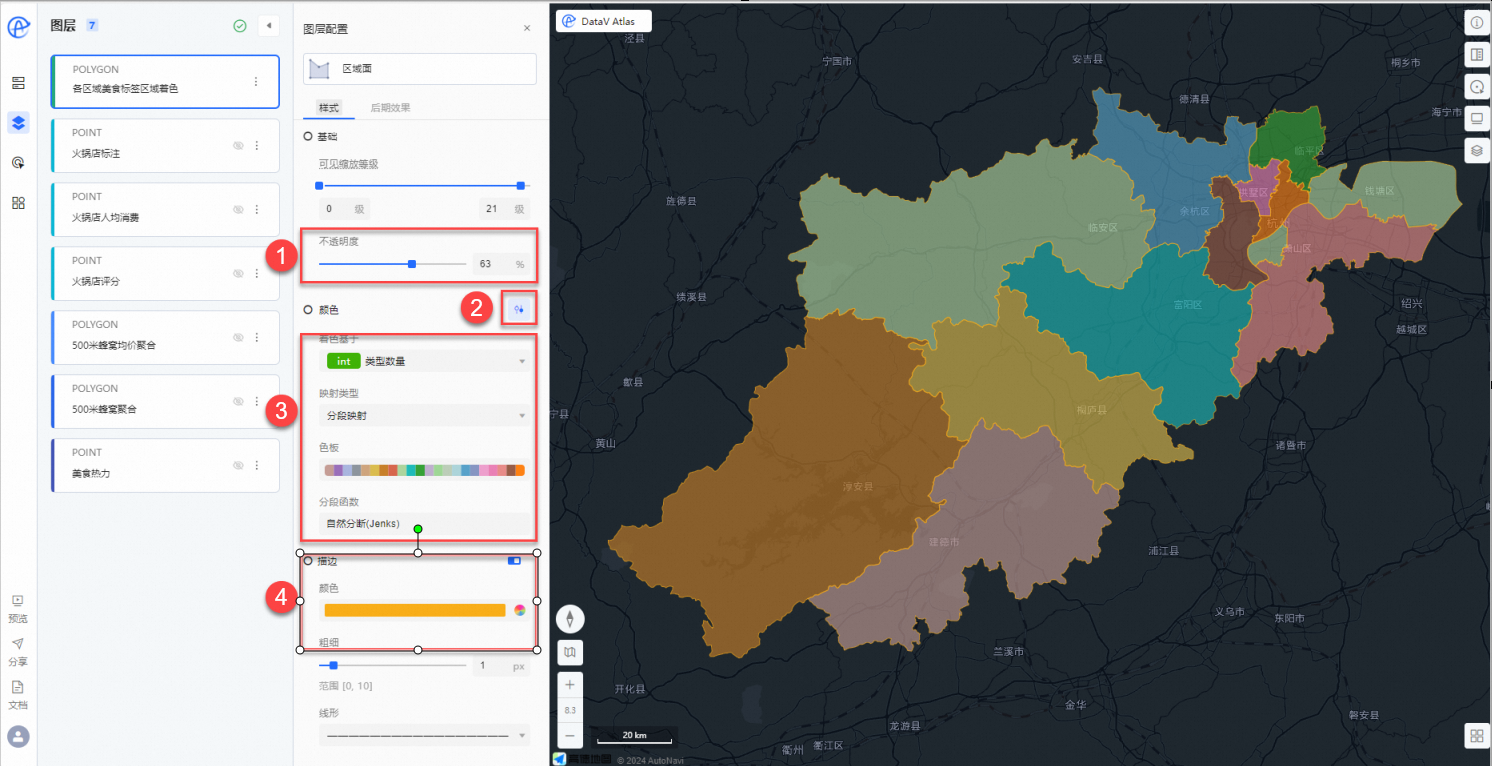Viewport: 1492px width, 766px height.
Task: Open the 色板 color palette selector
Action: click(x=424, y=470)
